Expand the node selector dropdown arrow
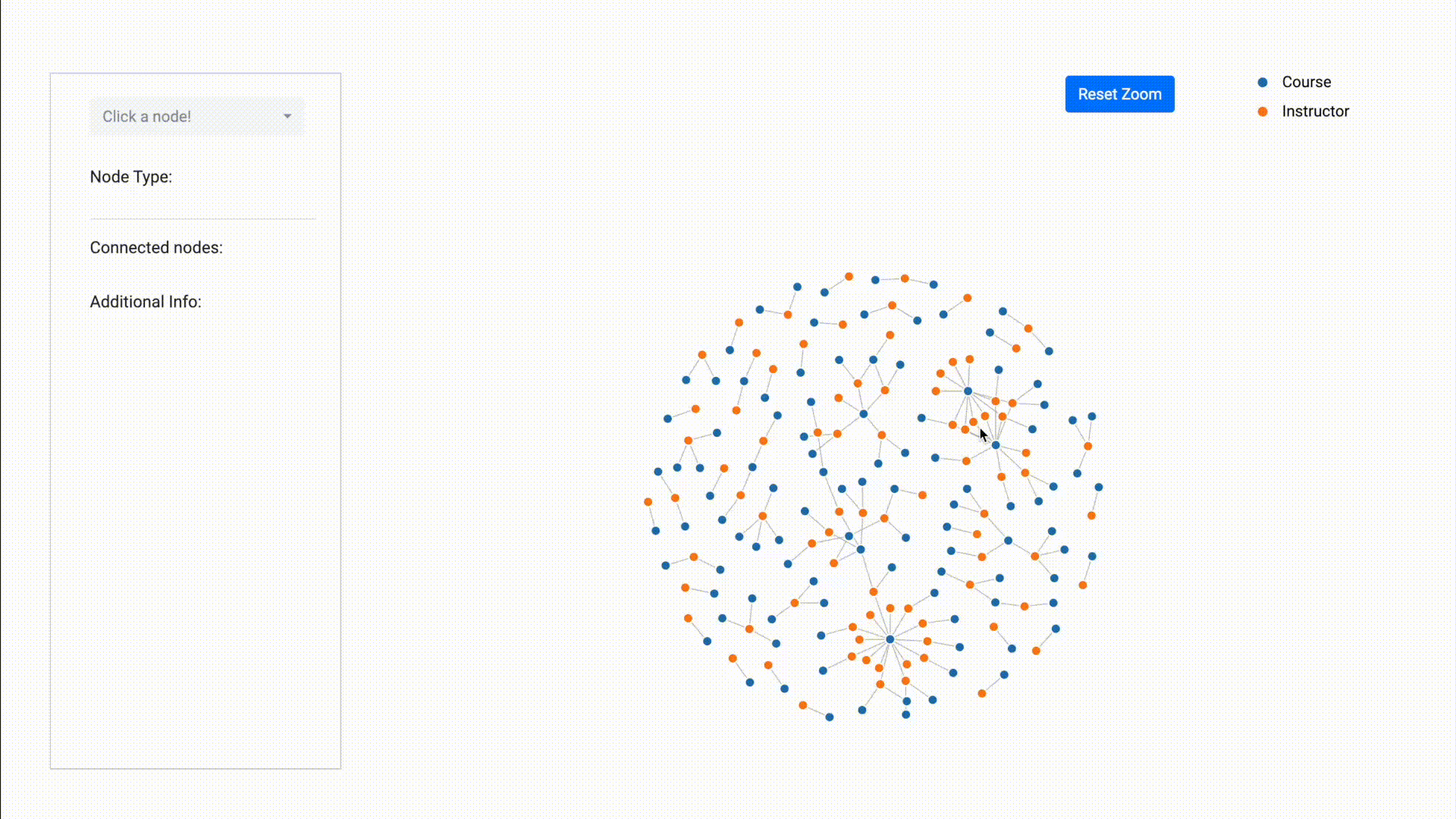Viewport: 1456px width, 819px height. (x=287, y=117)
